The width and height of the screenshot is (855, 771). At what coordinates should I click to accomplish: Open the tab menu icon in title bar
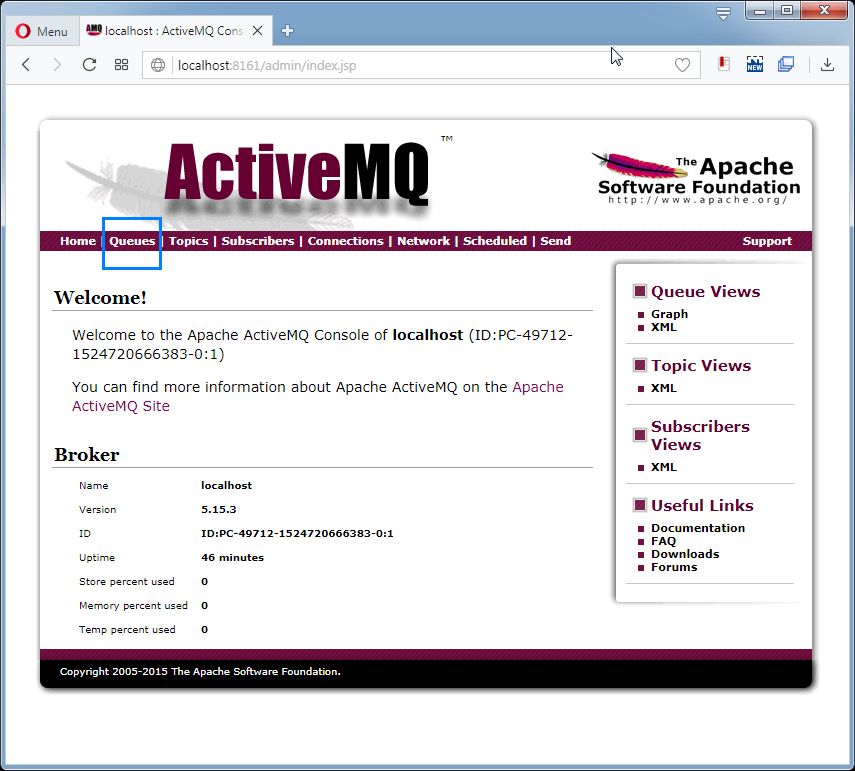[x=724, y=13]
